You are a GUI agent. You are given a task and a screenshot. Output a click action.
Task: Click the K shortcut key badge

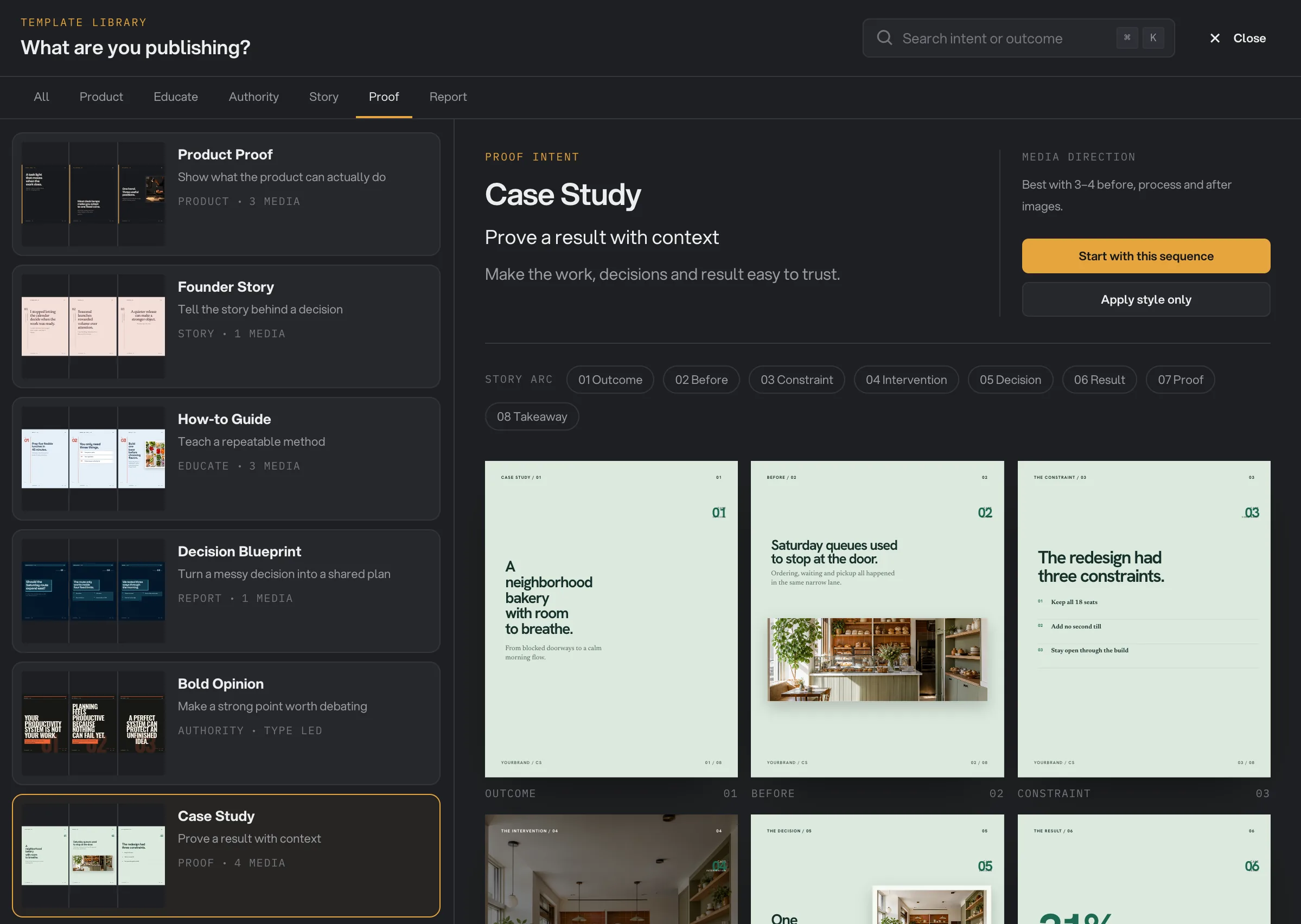pyautogui.click(x=1153, y=37)
